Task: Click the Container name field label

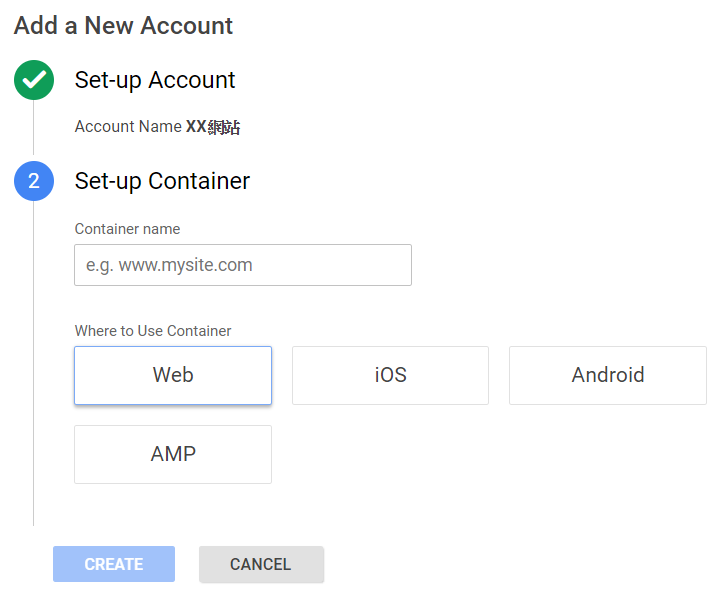Action: click(127, 229)
